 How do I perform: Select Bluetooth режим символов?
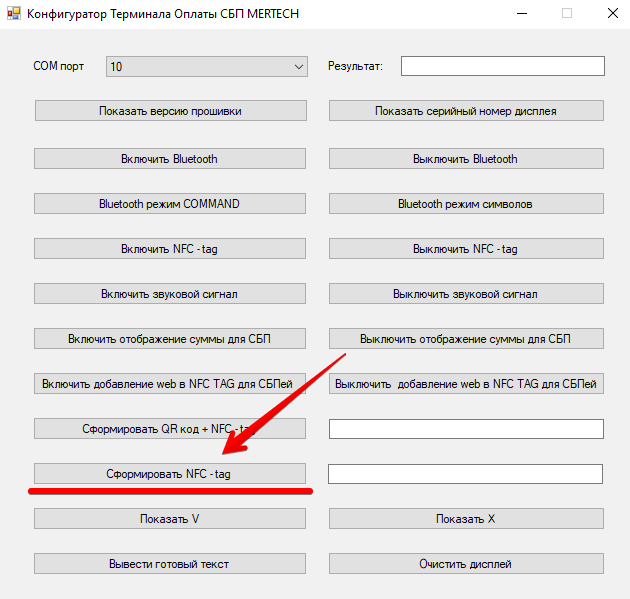pos(466,204)
